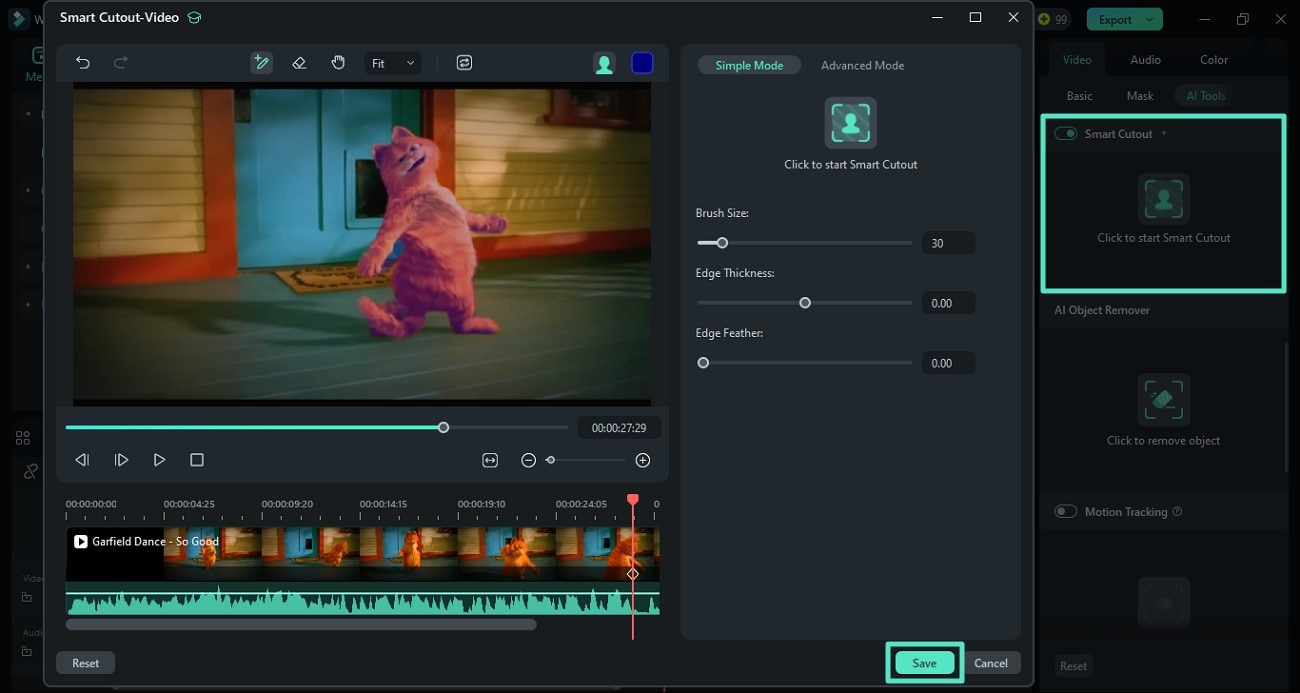The height and width of the screenshot is (693, 1300).
Task: Open the Video tab in properties panel
Action: coord(1077,60)
